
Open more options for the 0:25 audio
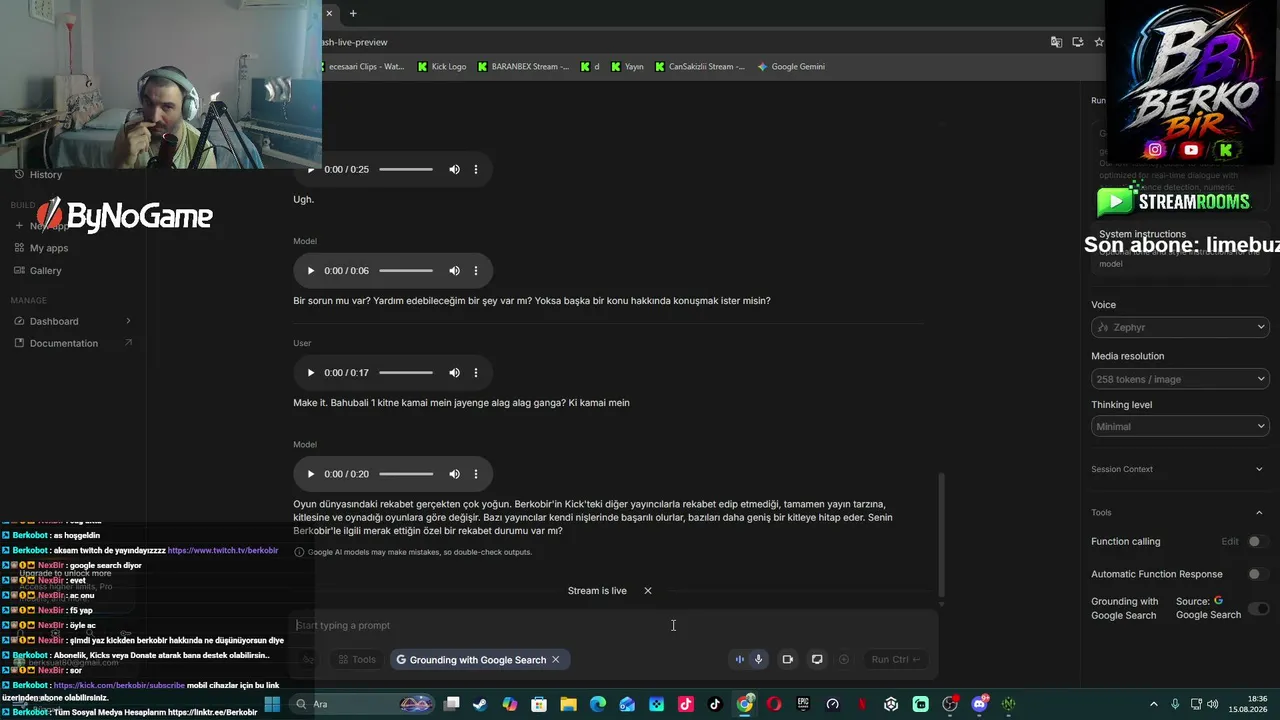[476, 169]
